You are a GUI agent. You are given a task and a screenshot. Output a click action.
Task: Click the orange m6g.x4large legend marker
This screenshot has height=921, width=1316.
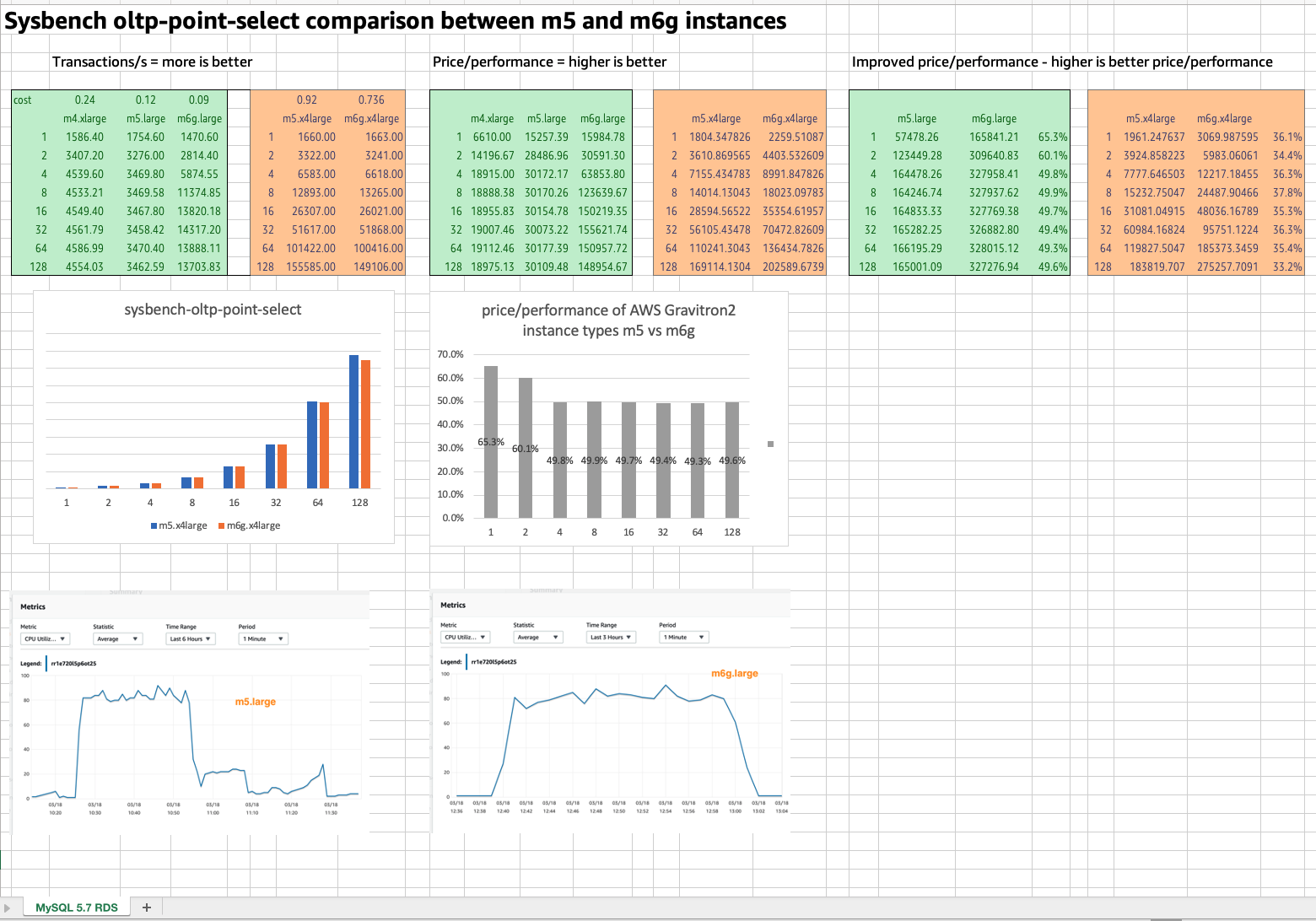pos(221,525)
